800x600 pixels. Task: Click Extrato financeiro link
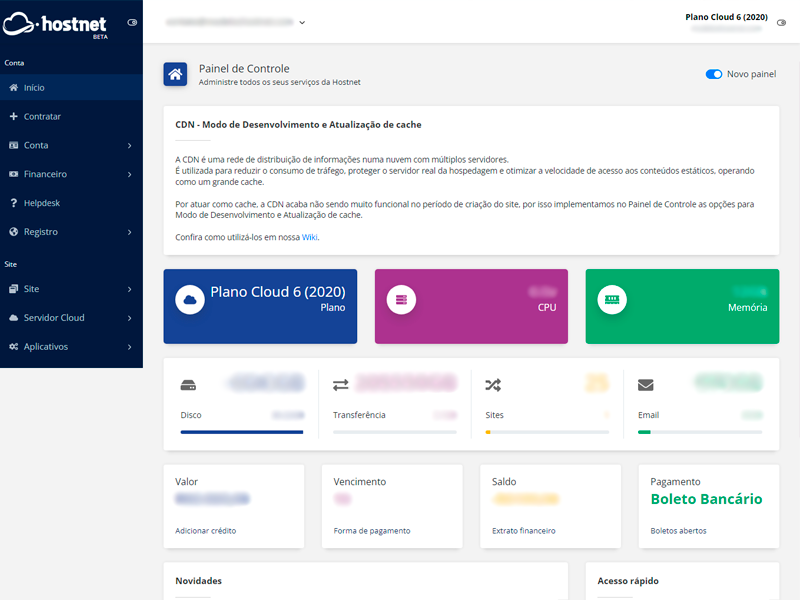pos(523,531)
